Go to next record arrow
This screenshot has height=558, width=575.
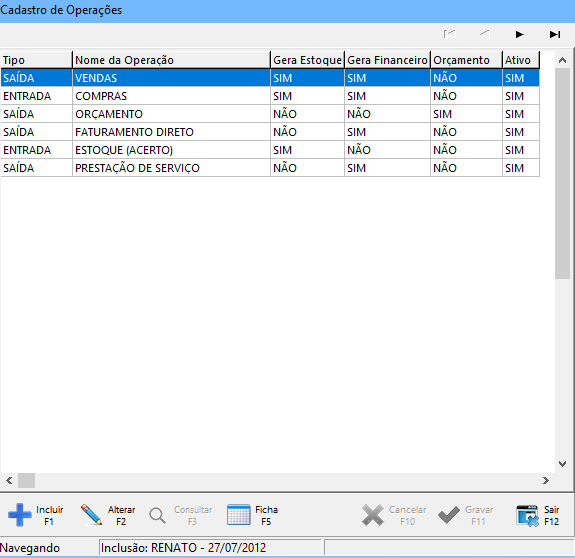[519, 34]
